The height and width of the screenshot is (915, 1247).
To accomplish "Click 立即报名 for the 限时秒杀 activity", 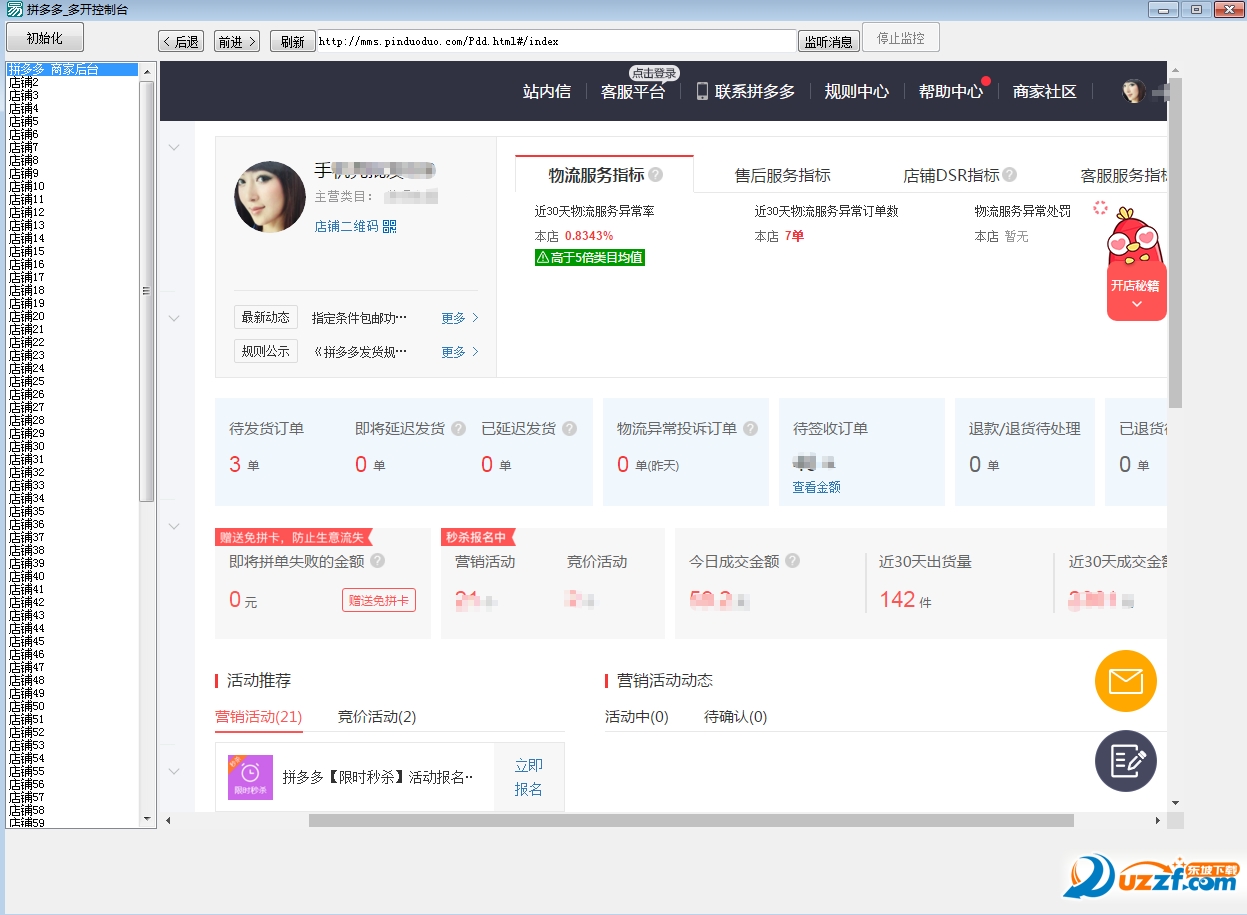I will point(528,774).
